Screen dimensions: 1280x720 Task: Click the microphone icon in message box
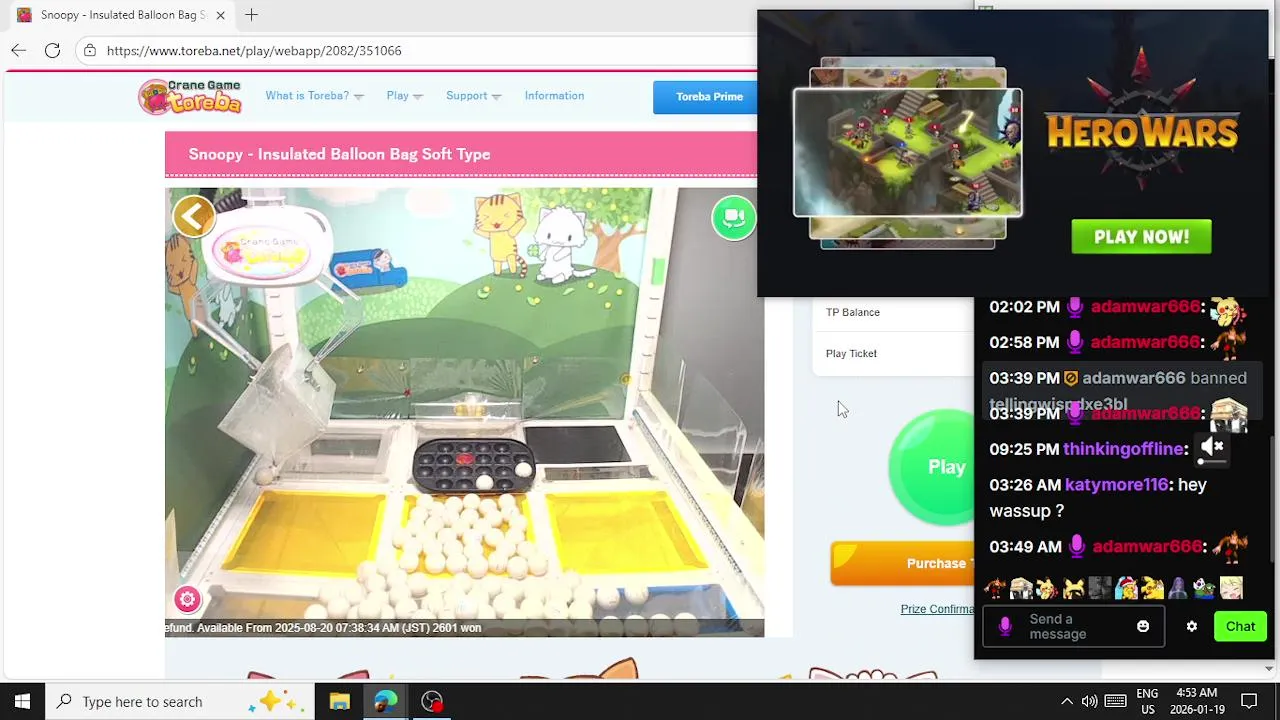click(1005, 627)
